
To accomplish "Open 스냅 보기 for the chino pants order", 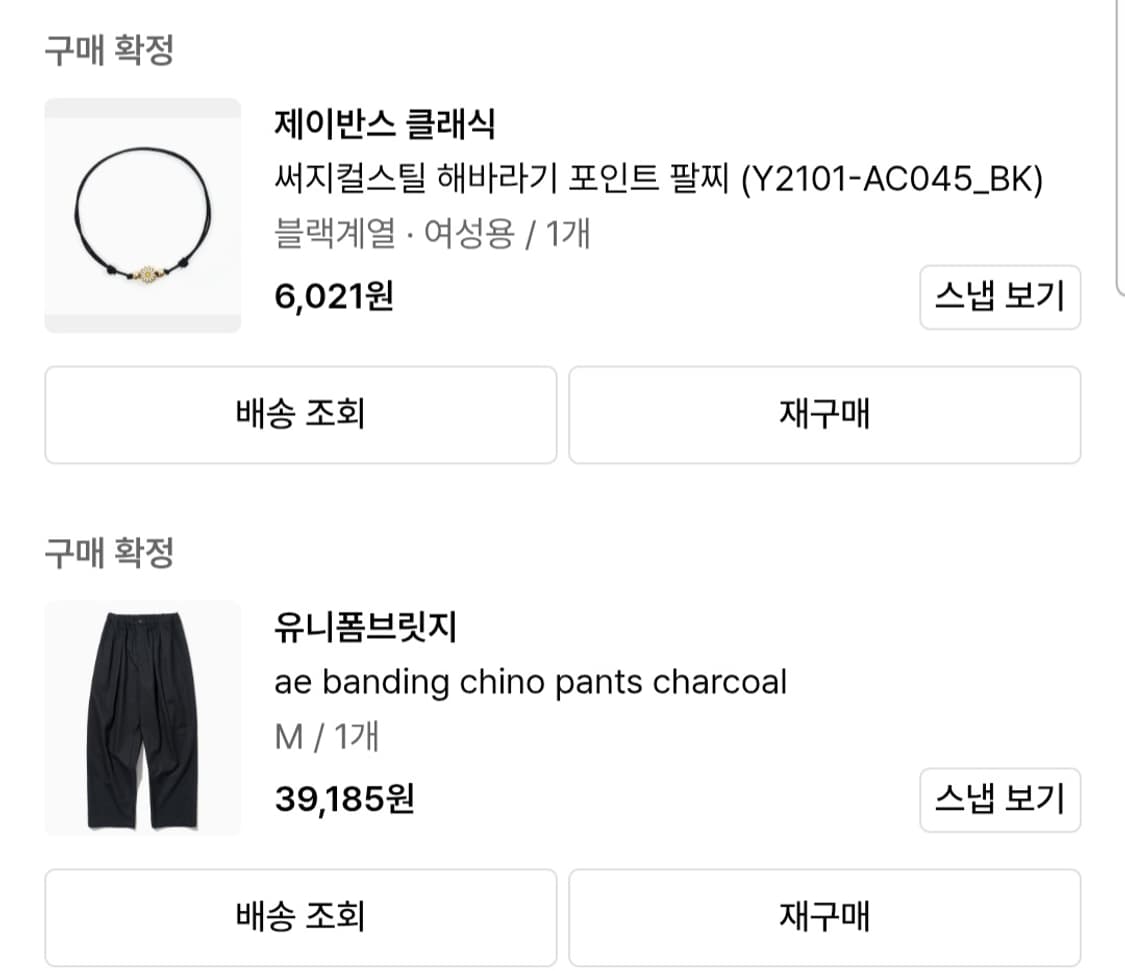I will (999, 801).
